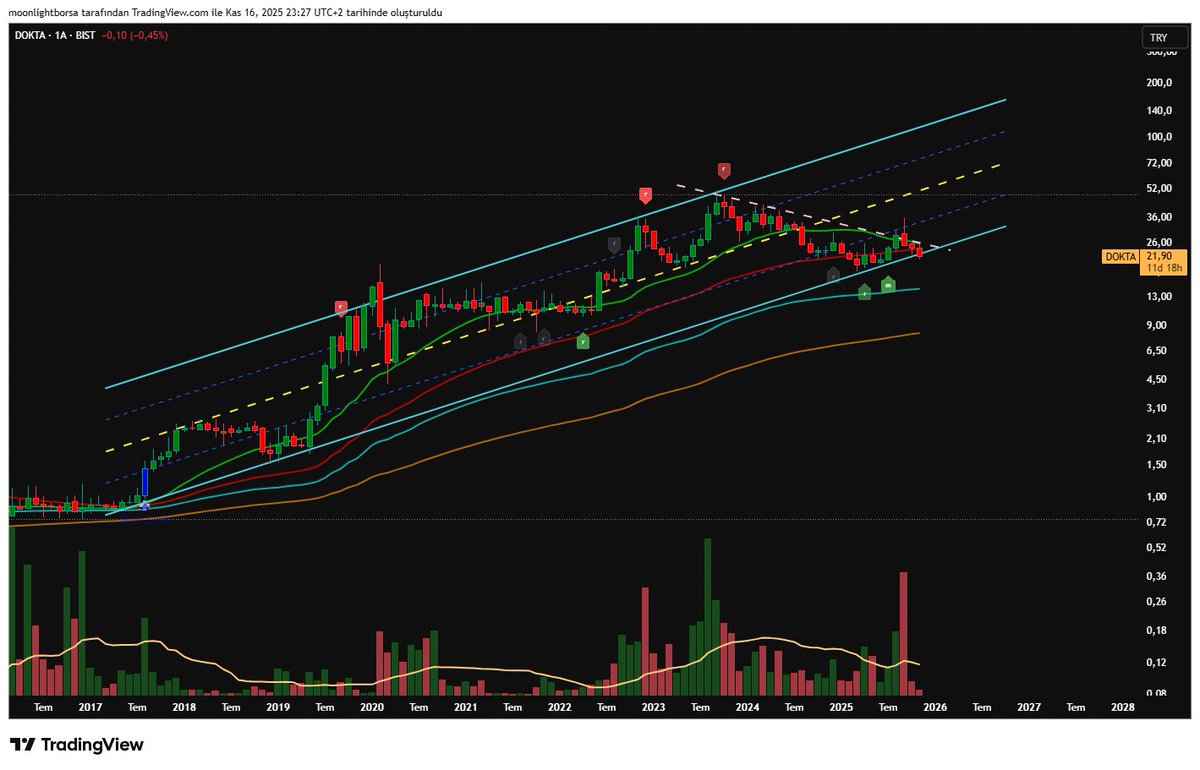1200x770 pixels.
Task: Click the 3,10 price axis level
Action: coord(1158,408)
